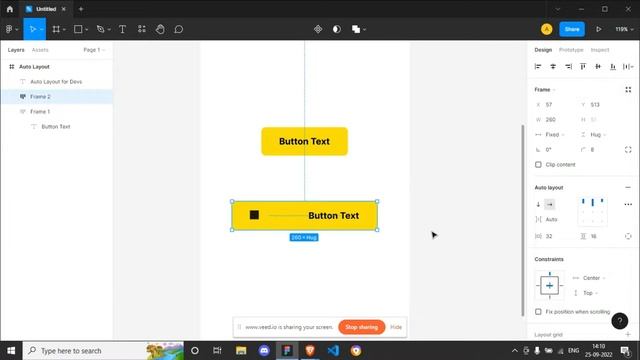Image resolution: width=640 pixels, height=360 pixels.
Task: Open the Move tool dropdown arrow
Action: [x=42, y=30]
